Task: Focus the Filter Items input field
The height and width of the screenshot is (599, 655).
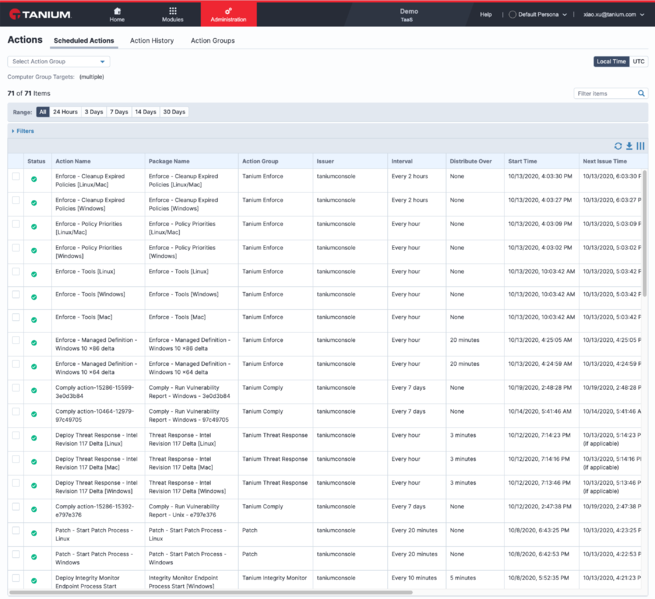Action: (x=605, y=94)
